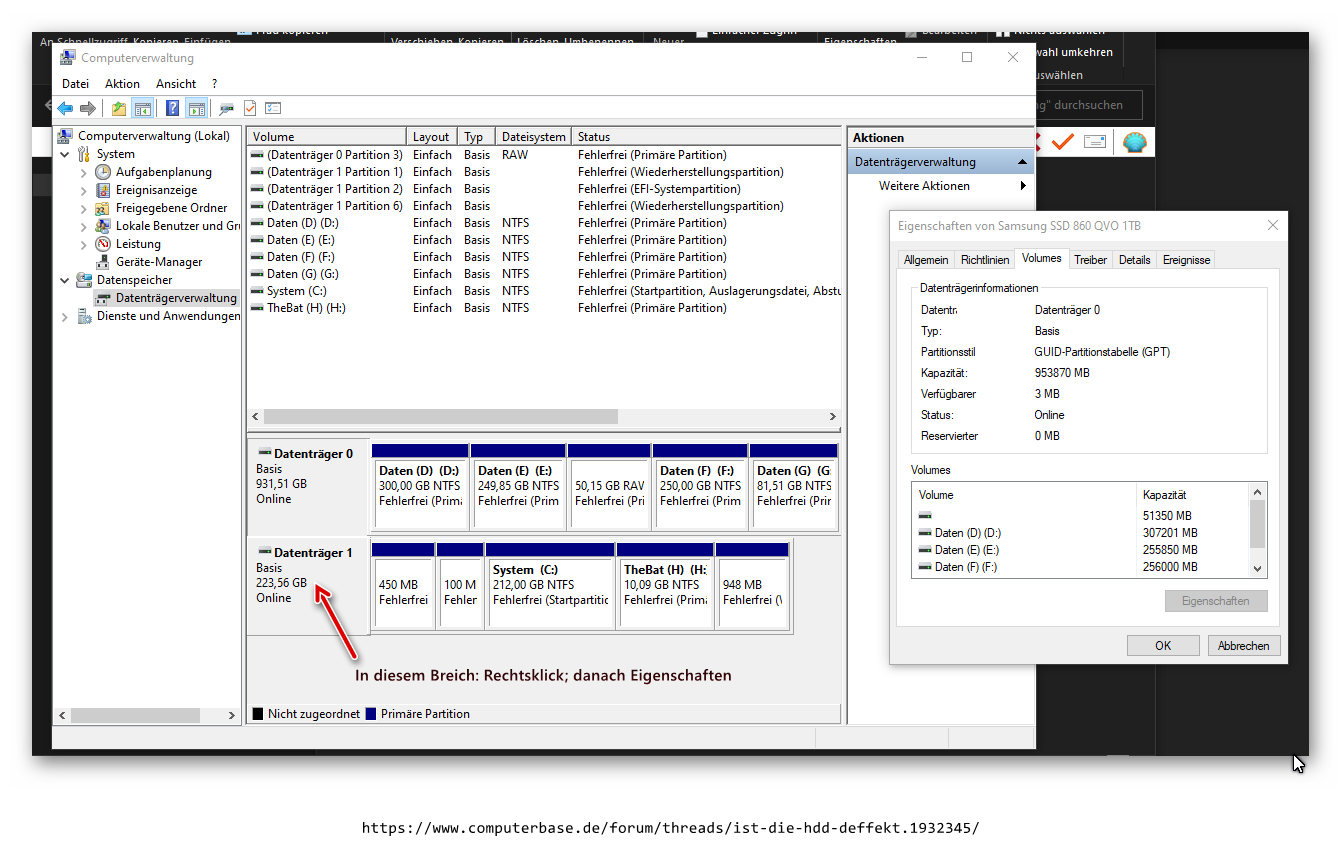Switch to the Ereignisse tab

(x=1186, y=260)
